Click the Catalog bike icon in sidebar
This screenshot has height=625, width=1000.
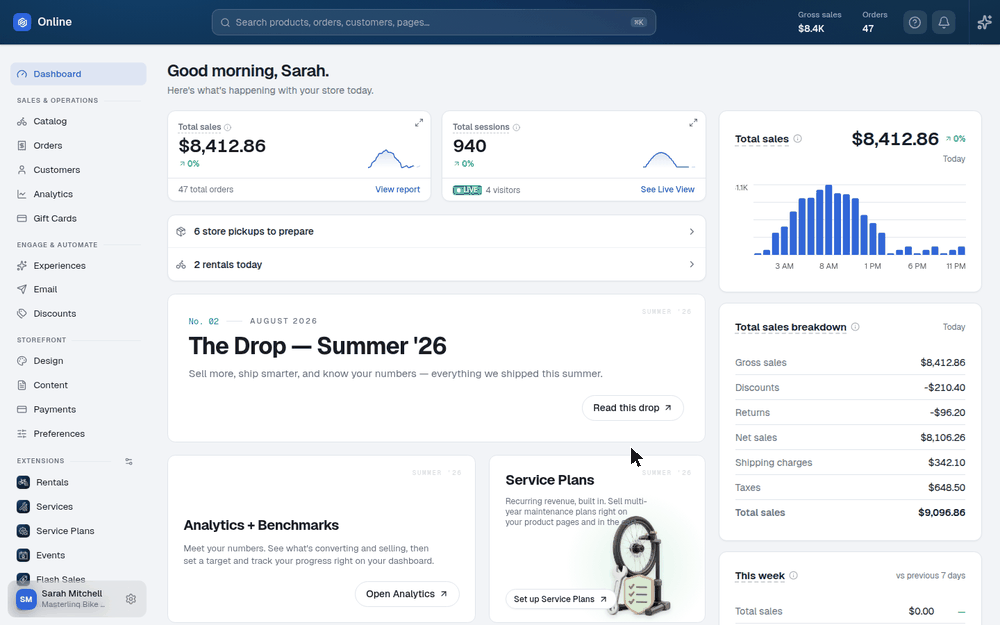22,121
